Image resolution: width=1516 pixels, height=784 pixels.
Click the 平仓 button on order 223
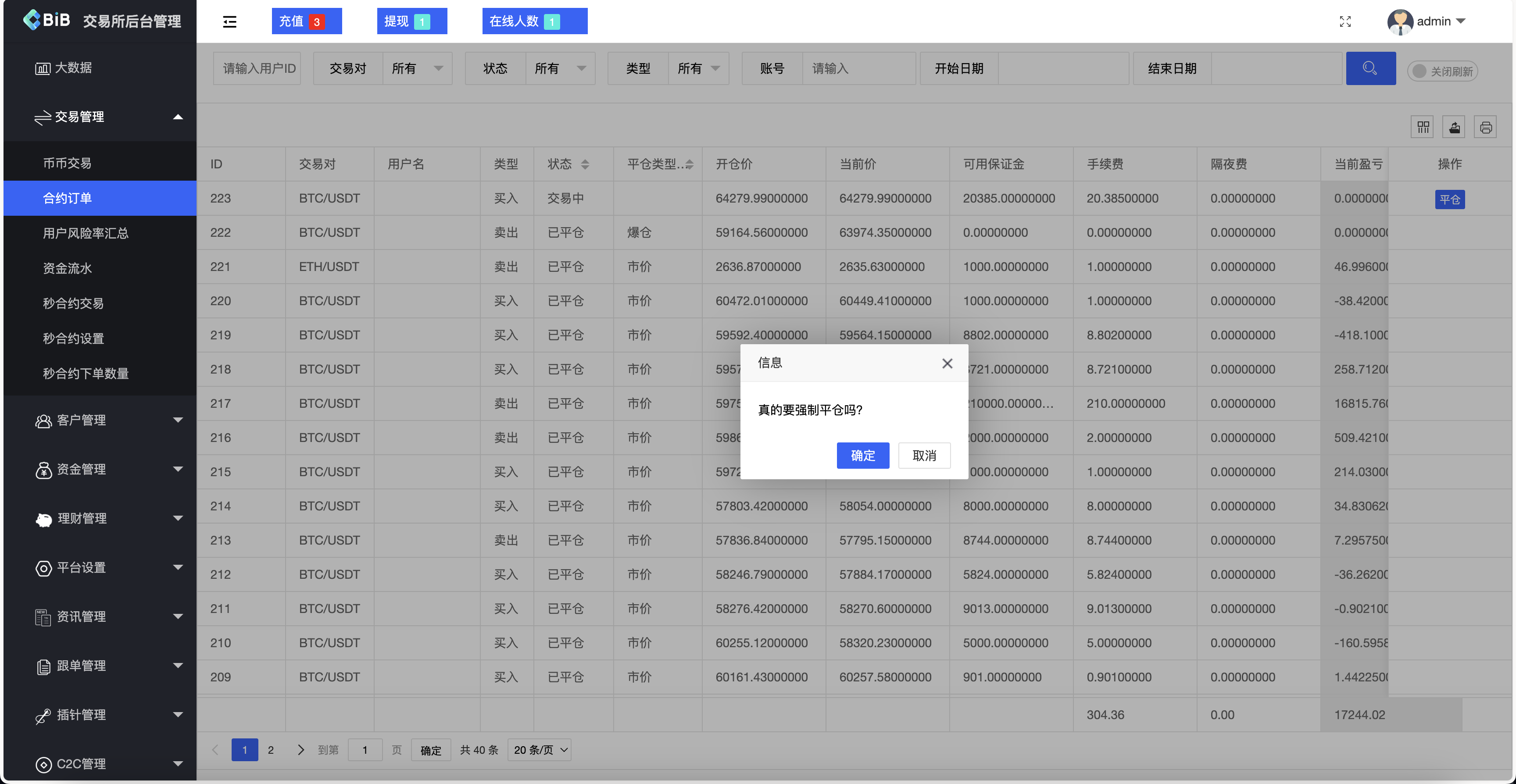(x=1450, y=199)
